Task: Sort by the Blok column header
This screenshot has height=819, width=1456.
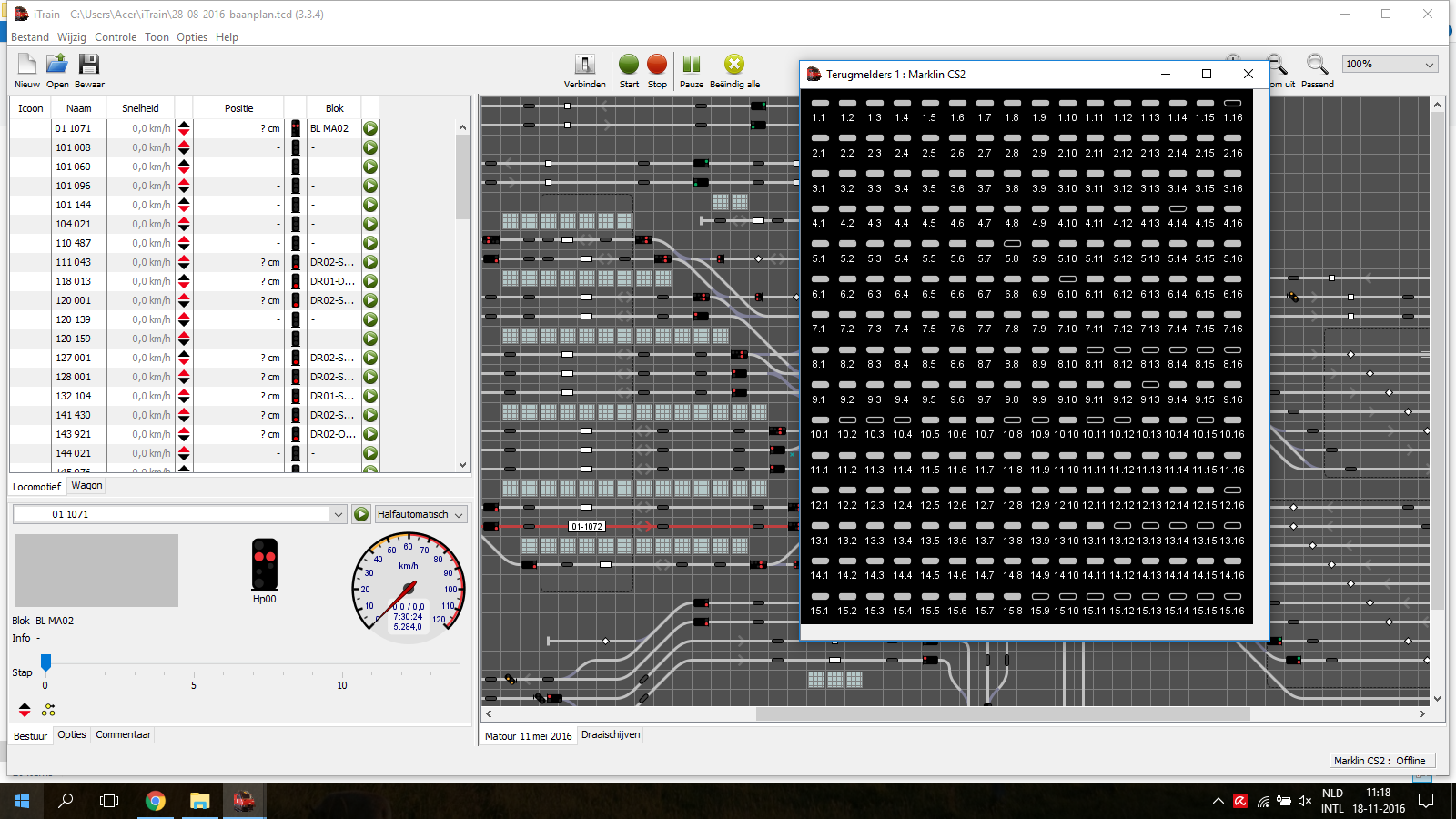Action: [x=335, y=108]
